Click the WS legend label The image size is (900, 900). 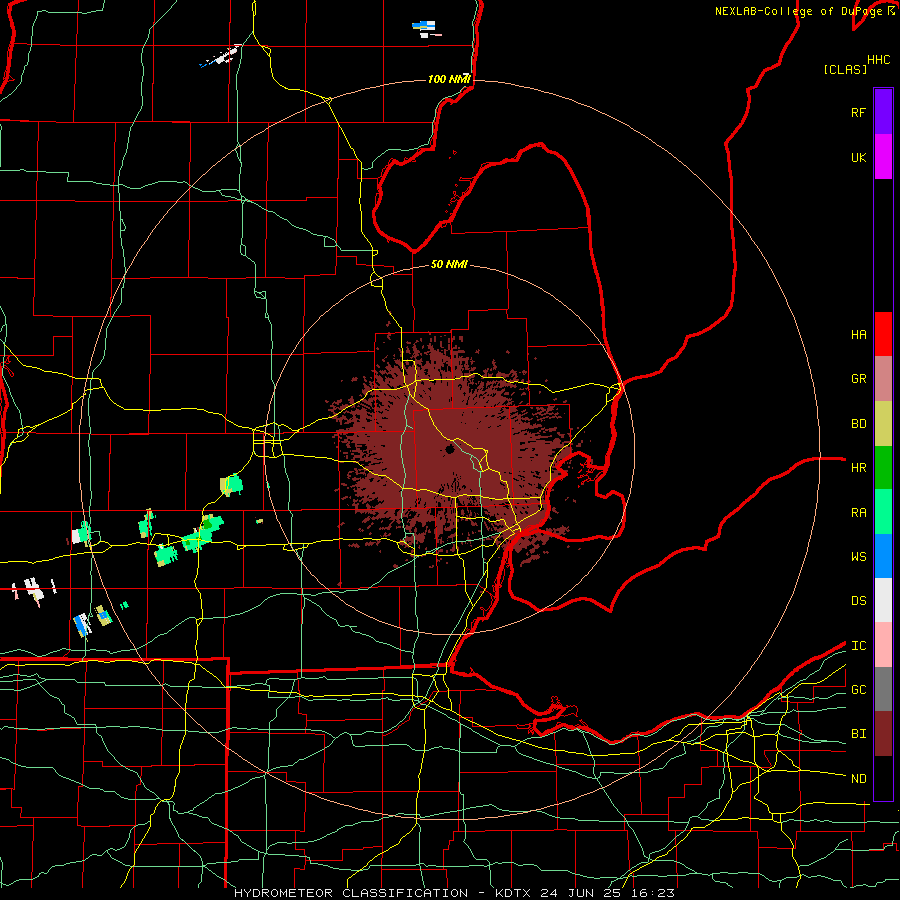coord(858,556)
